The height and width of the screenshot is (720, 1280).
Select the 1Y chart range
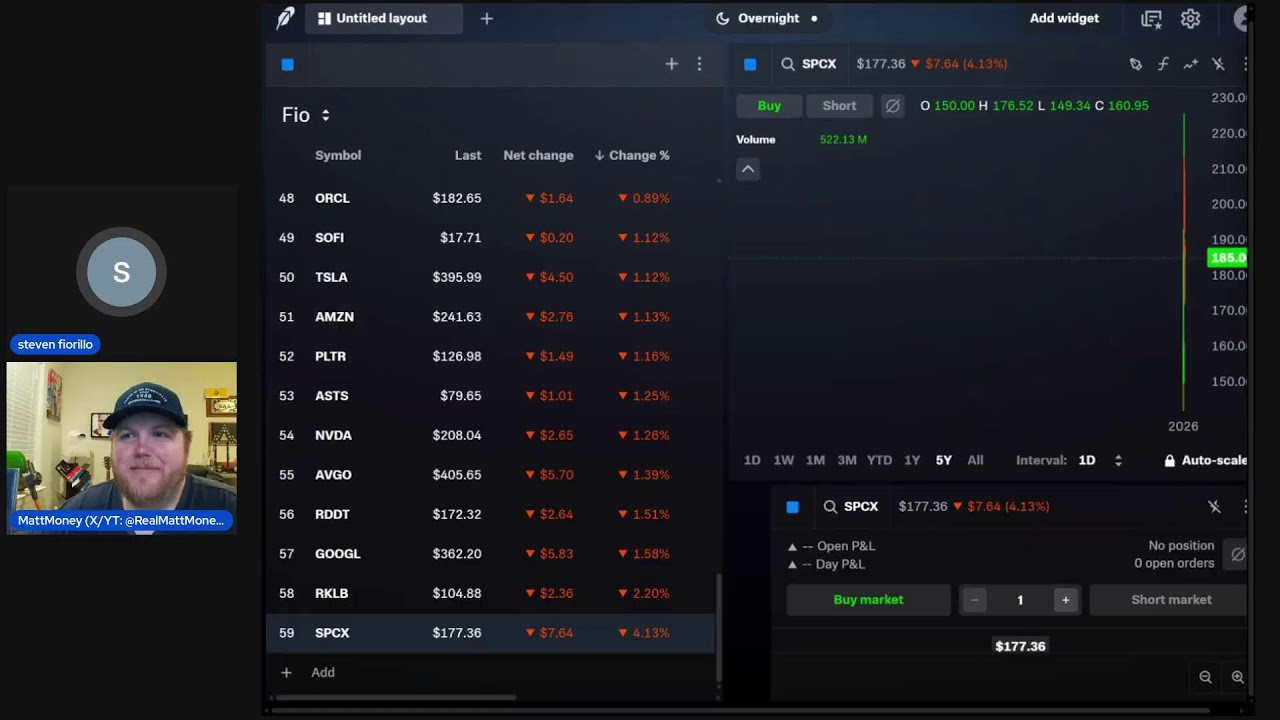point(912,460)
